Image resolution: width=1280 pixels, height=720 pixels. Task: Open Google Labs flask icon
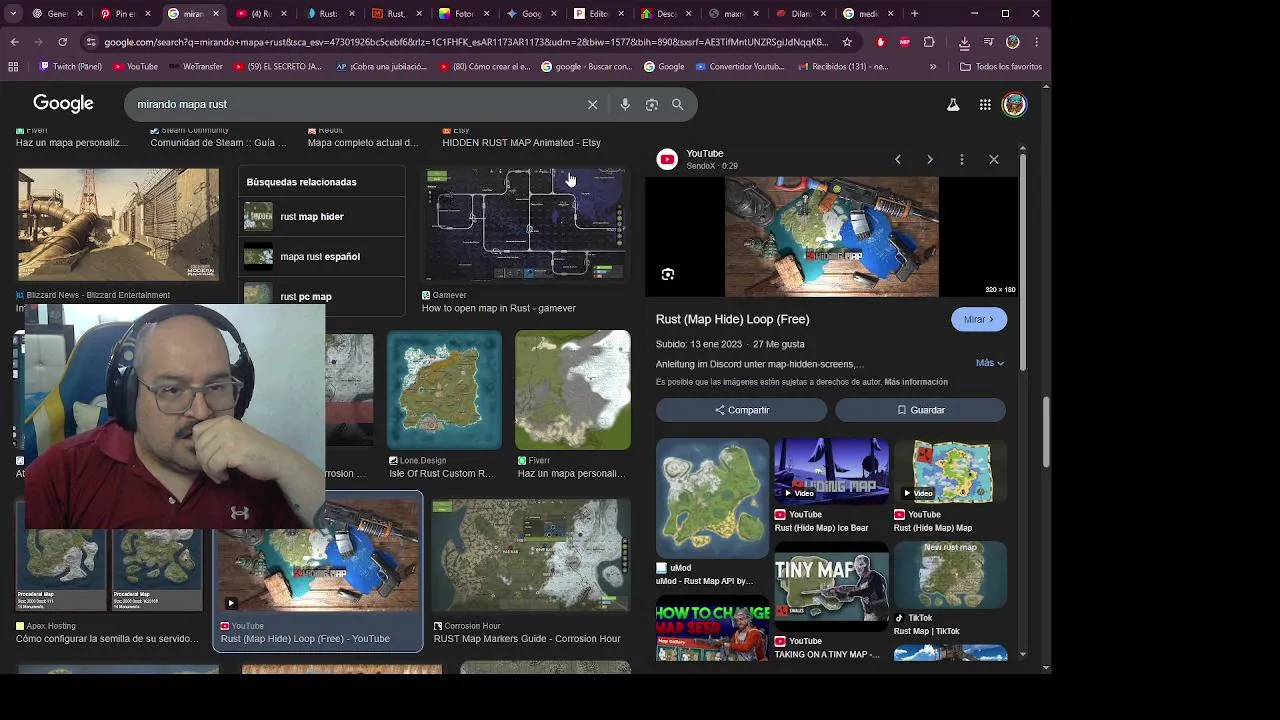tap(953, 104)
